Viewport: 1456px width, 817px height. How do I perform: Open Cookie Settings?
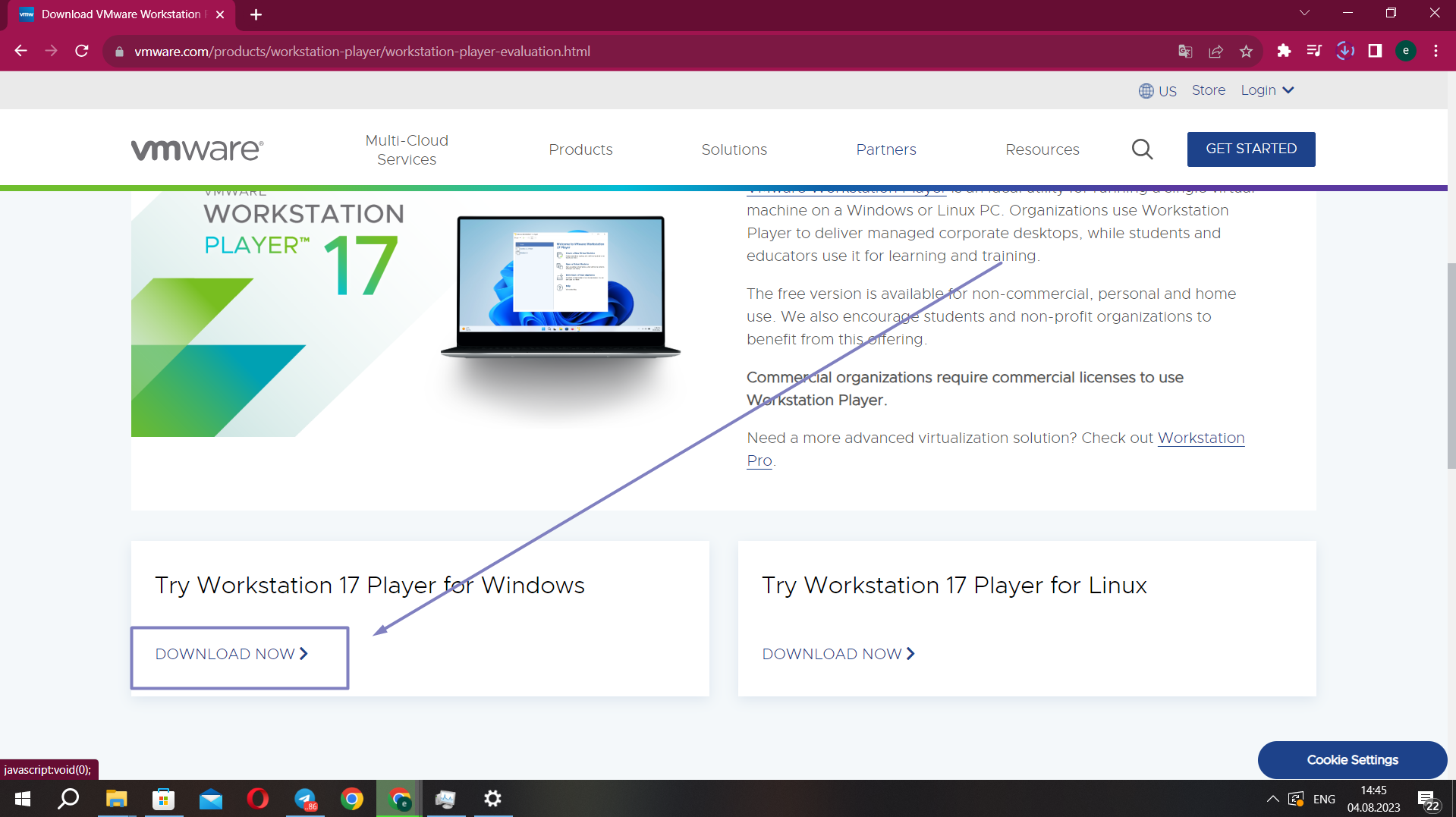(x=1352, y=759)
